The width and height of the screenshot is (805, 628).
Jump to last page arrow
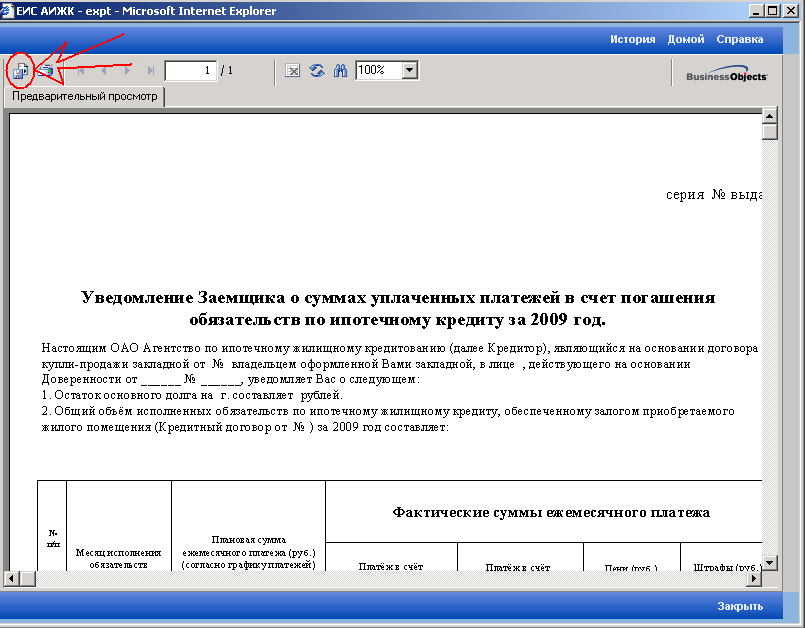click(150, 70)
